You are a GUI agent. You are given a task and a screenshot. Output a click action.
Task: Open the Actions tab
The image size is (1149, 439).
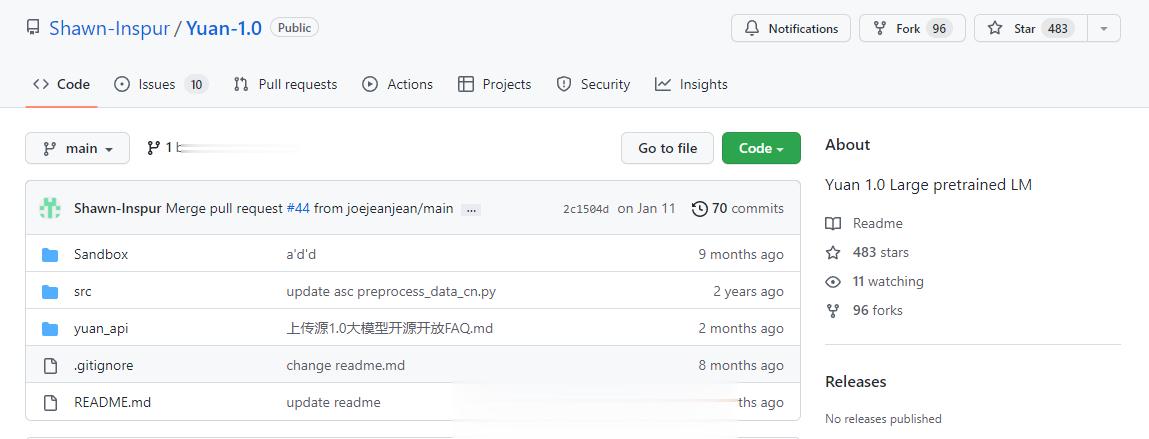(397, 84)
